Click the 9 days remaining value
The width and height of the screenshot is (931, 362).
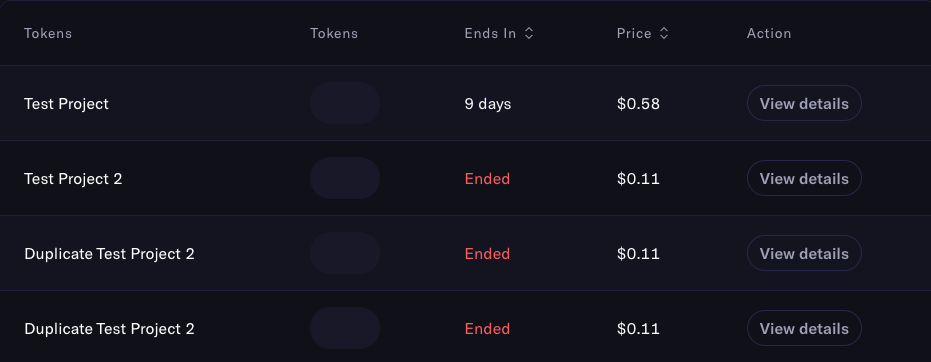487,104
